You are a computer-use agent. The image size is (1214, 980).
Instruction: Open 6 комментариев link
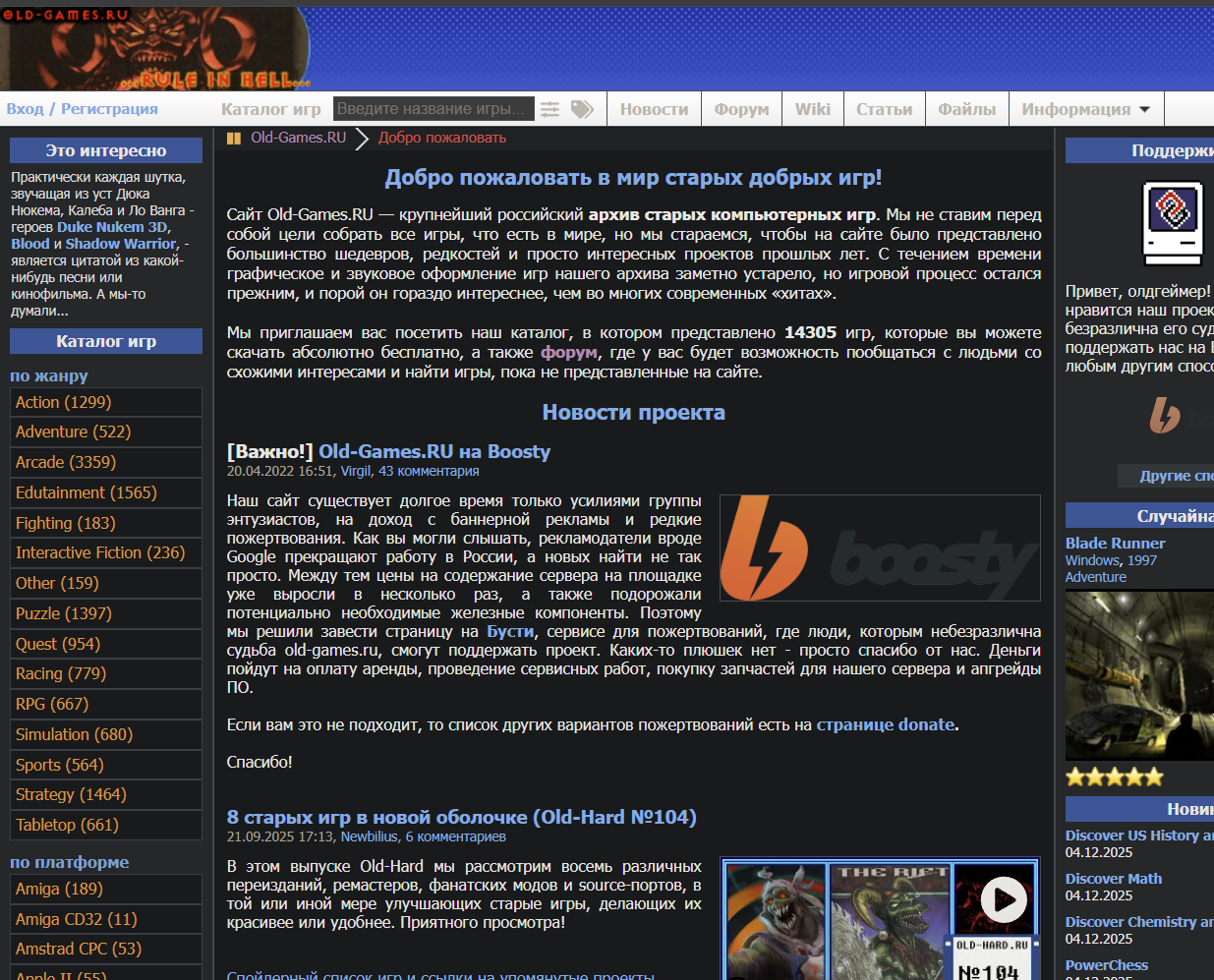pyautogui.click(x=456, y=837)
